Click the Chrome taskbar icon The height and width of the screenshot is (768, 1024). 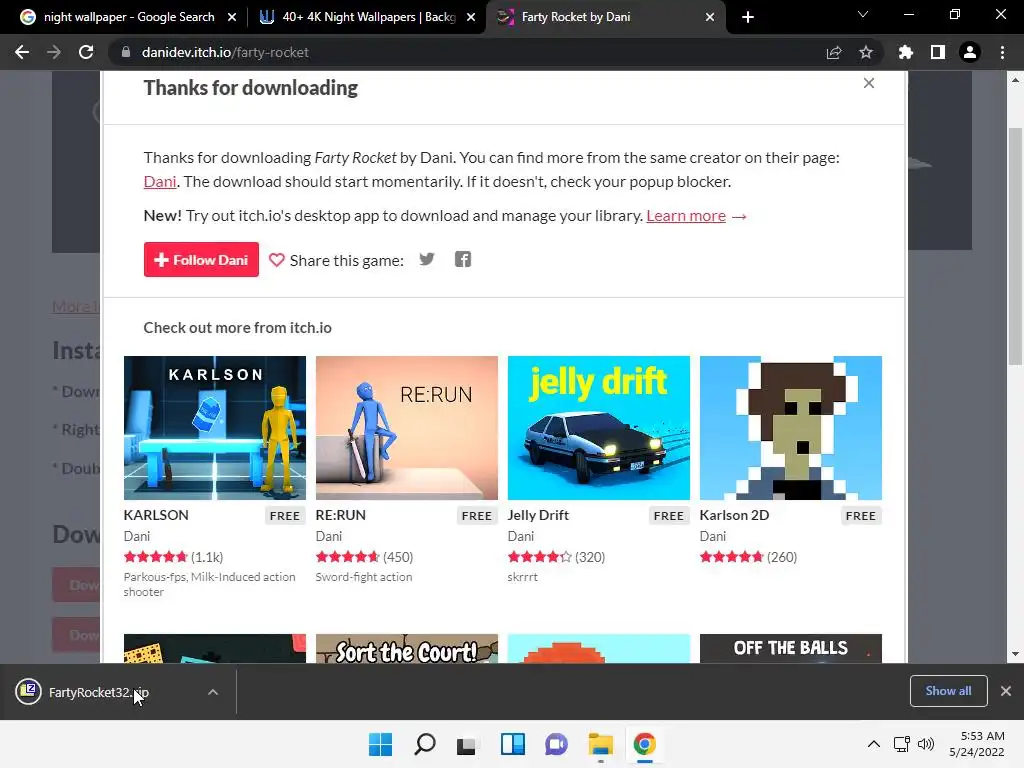(645, 744)
